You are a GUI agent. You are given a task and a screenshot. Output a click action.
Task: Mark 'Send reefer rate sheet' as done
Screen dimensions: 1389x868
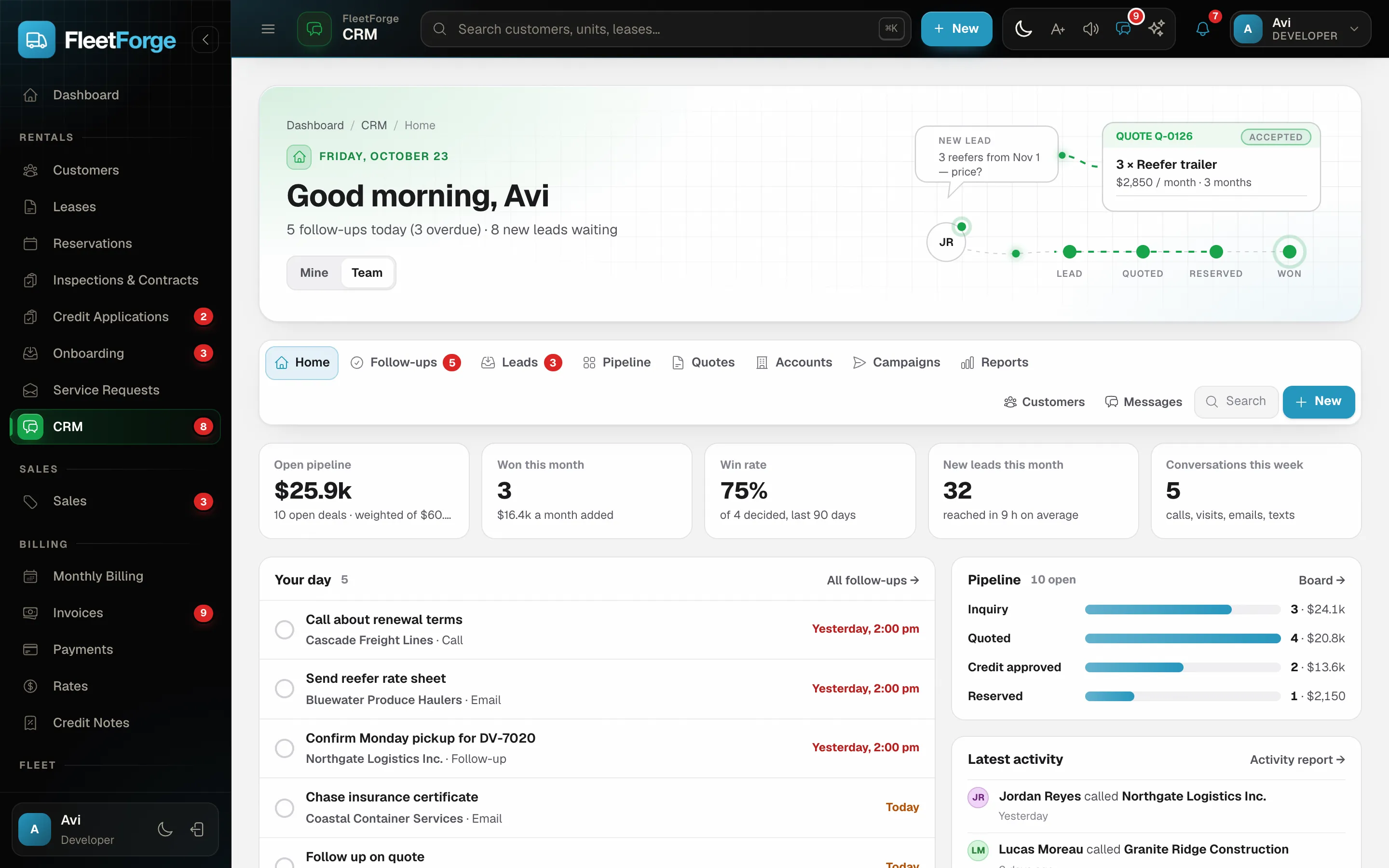pos(284,689)
